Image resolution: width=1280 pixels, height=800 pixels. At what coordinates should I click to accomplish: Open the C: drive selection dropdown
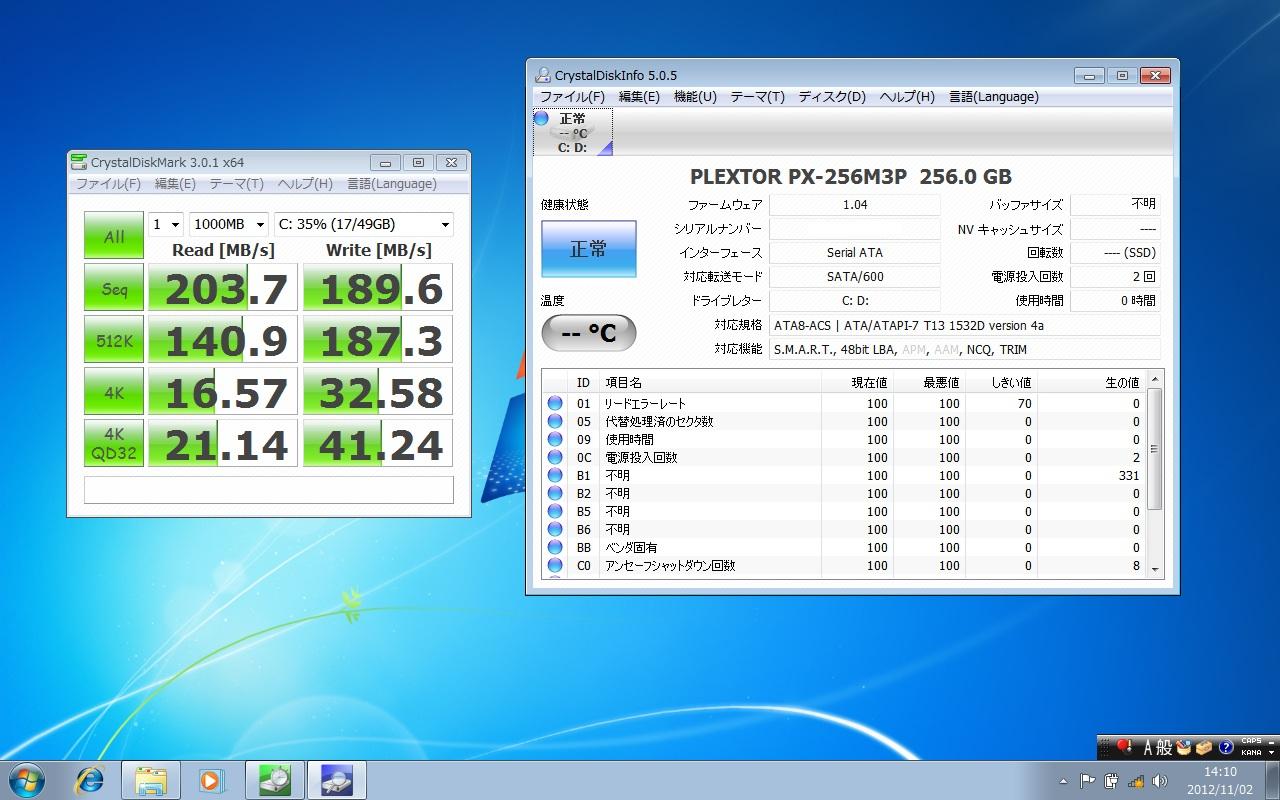(363, 225)
